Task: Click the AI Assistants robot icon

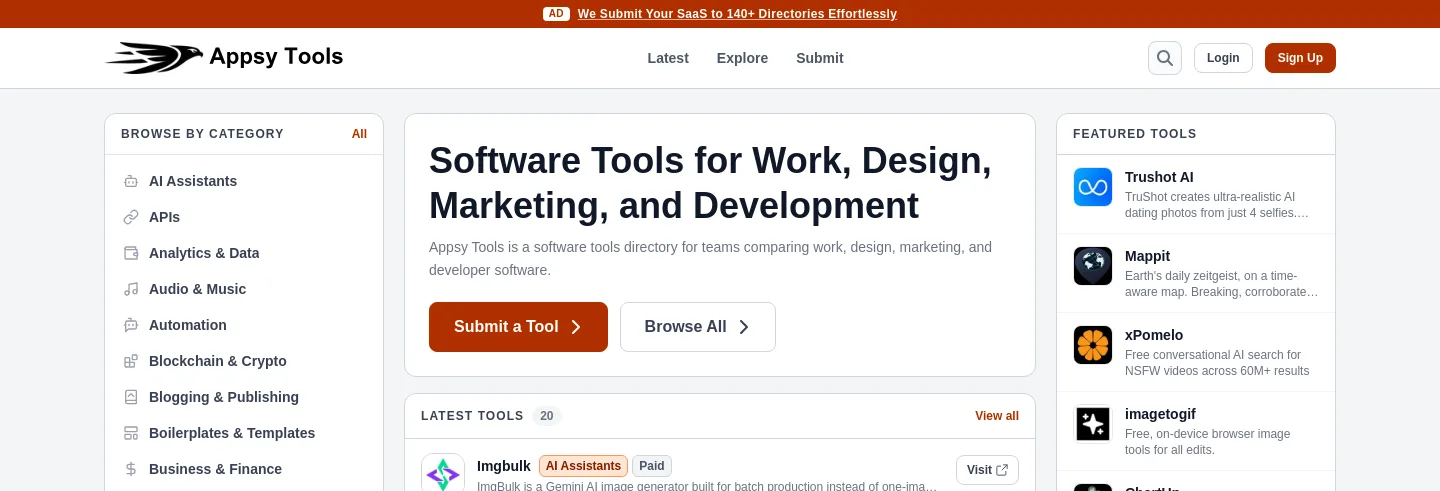Action: pyautogui.click(x=131, y=181)
